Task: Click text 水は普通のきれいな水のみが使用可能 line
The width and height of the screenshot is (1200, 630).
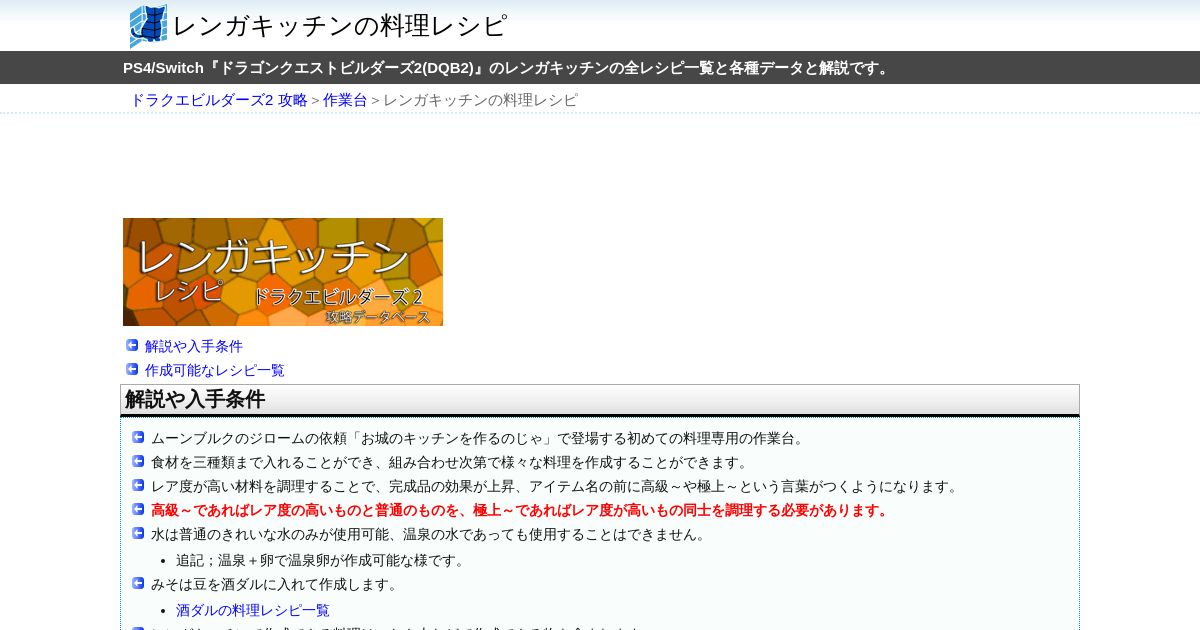Action: click(431, 534)
